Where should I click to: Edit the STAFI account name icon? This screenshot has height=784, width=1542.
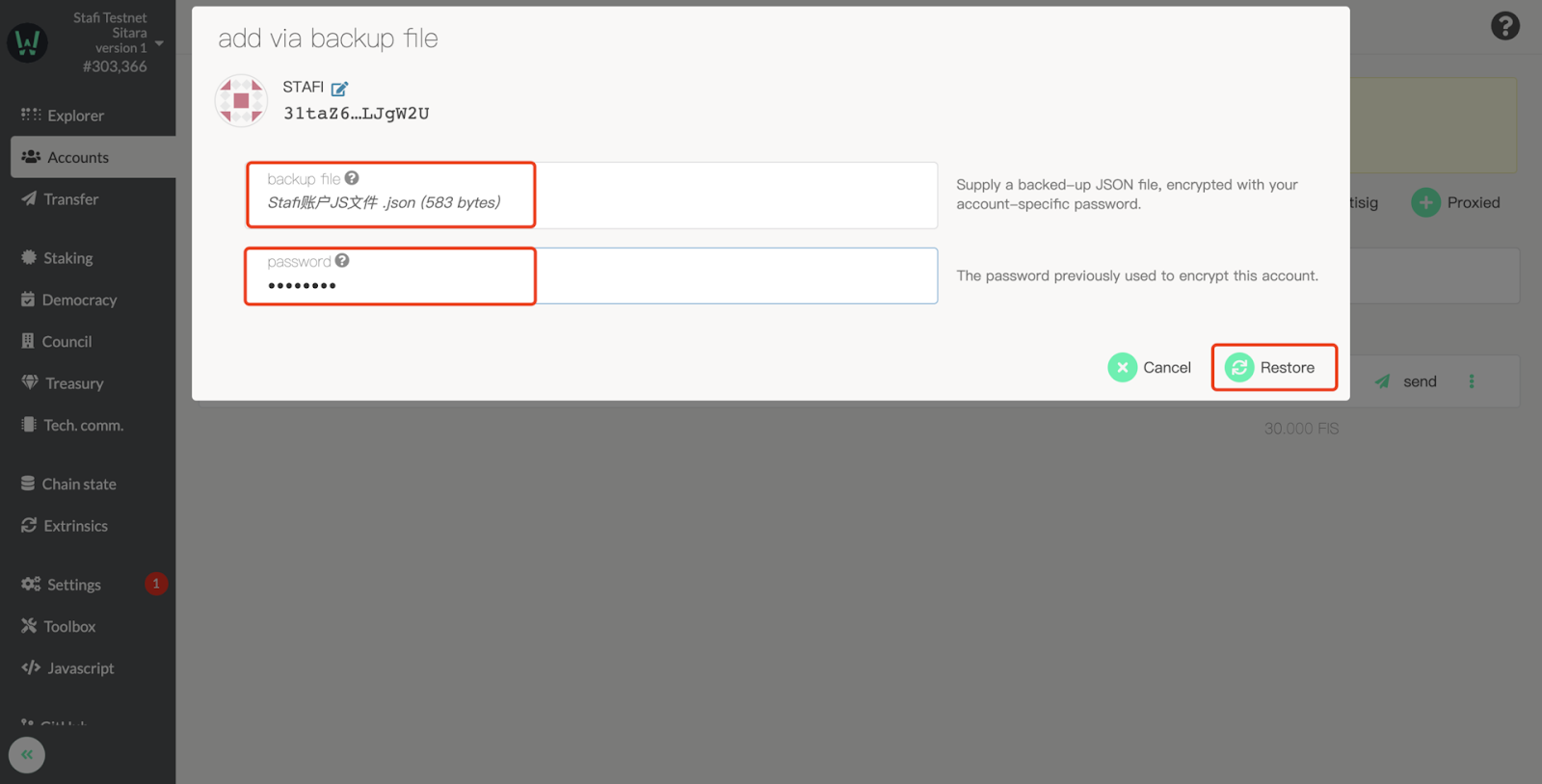[x=339, y=89]
